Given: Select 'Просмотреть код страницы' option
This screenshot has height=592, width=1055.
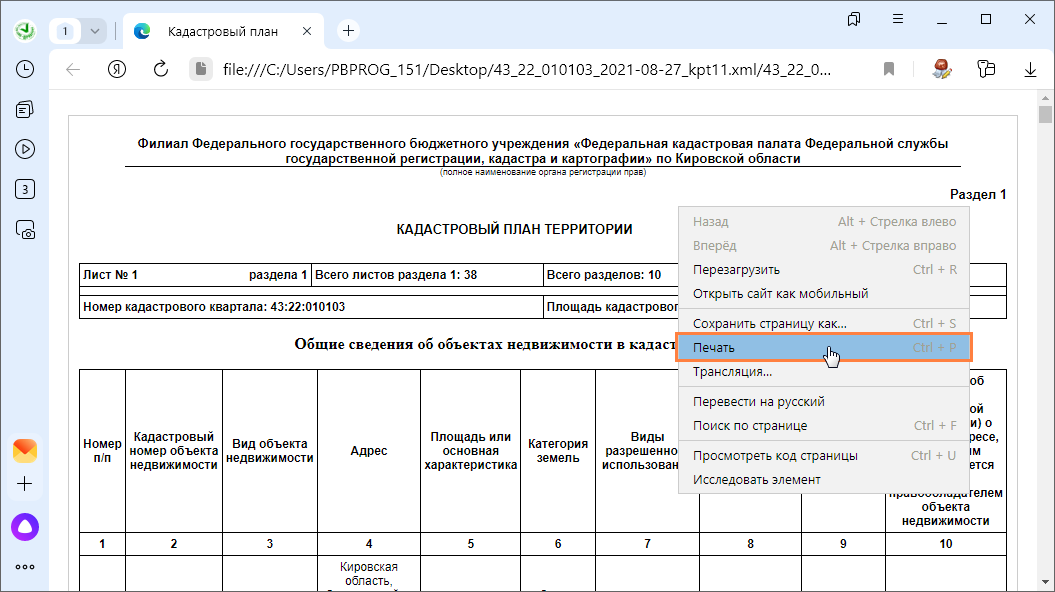Looking at the screenshot, I should click(775, 455).
